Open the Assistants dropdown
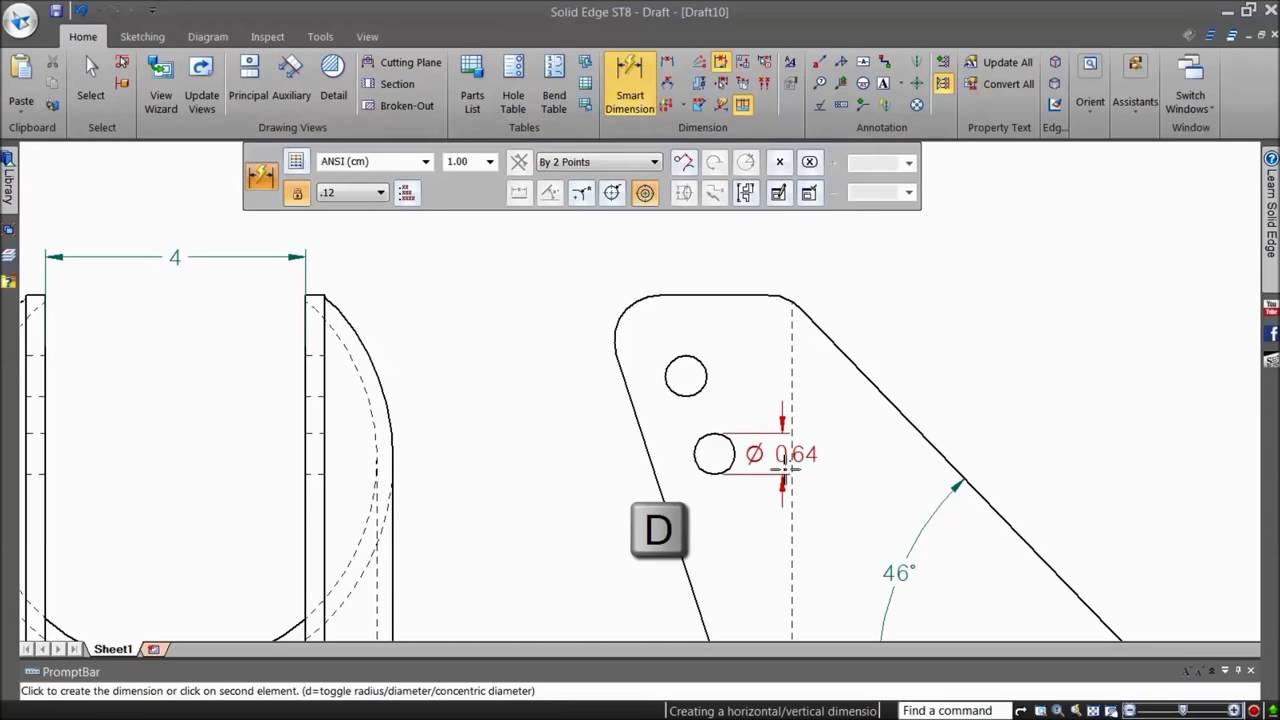 coord(1135,82)
